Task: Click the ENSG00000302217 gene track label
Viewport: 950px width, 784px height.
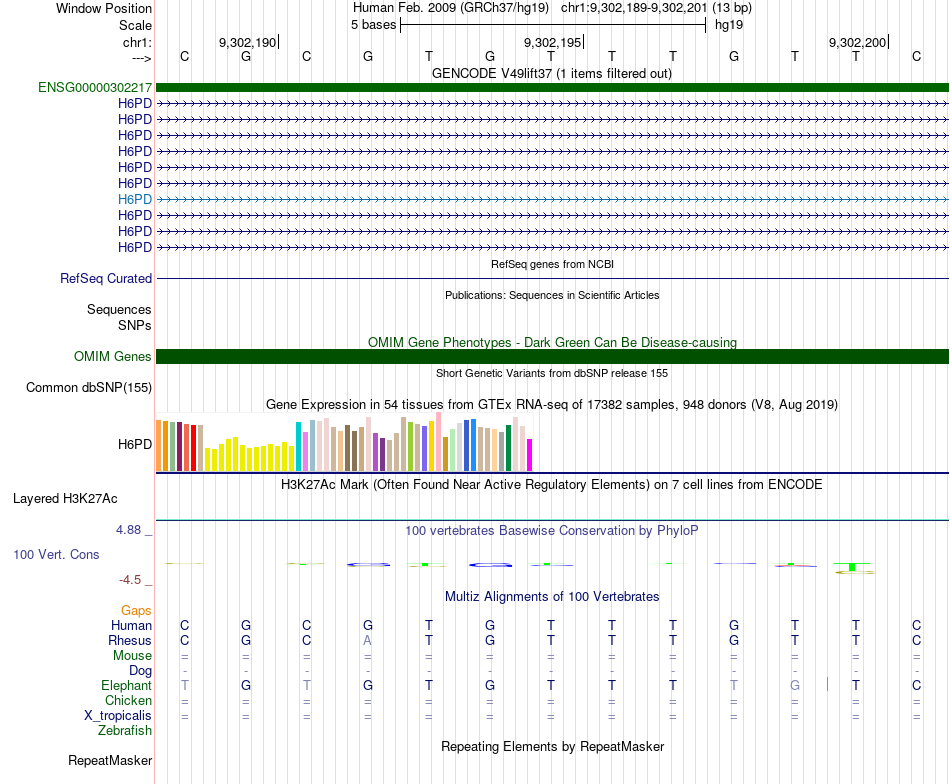Action: tap(95, 87)
